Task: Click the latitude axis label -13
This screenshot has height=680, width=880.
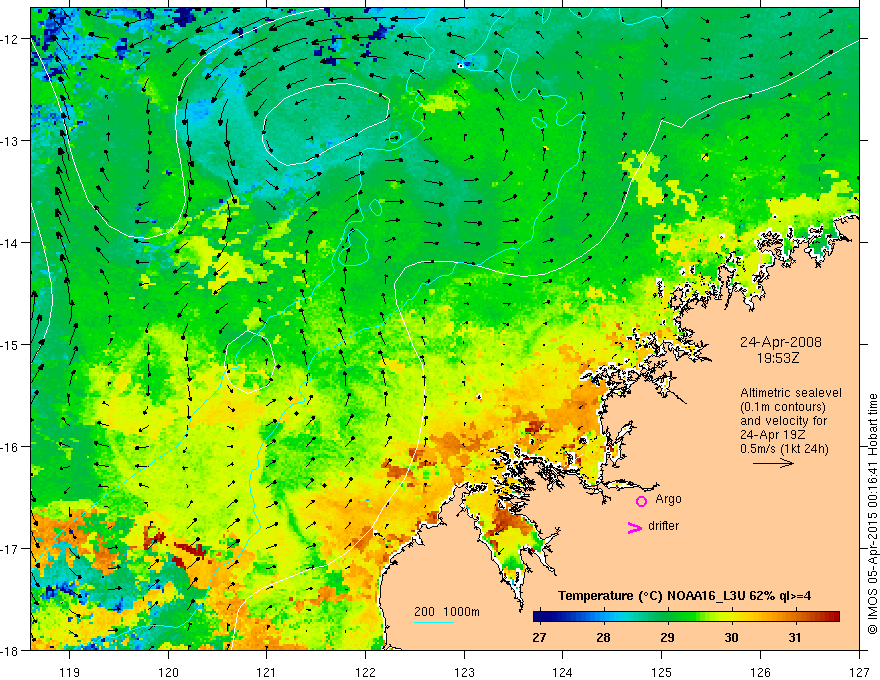Action: pos(10,140)
